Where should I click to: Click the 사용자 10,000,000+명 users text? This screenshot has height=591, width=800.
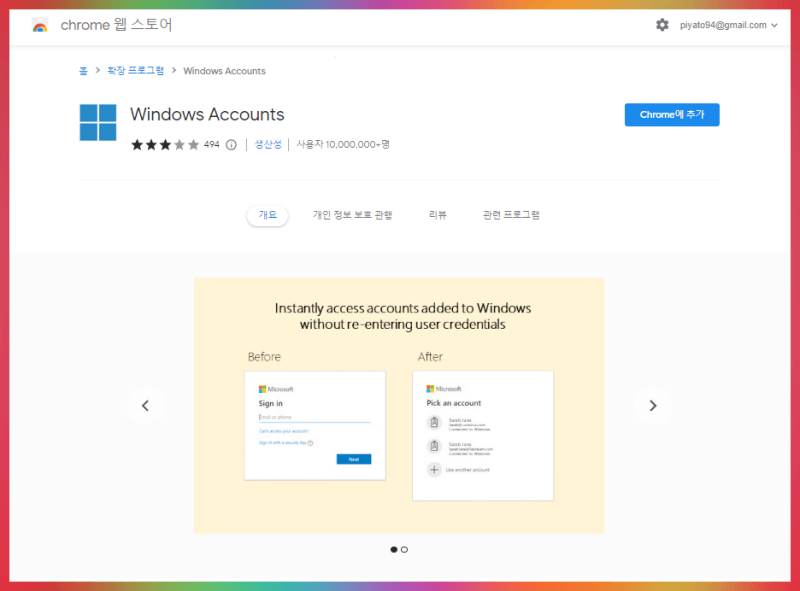coord(343,145)
